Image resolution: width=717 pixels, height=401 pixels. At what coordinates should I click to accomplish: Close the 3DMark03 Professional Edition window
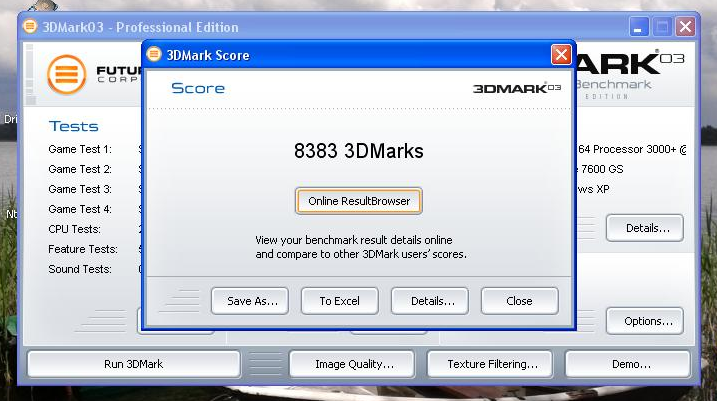click(685, 27)
